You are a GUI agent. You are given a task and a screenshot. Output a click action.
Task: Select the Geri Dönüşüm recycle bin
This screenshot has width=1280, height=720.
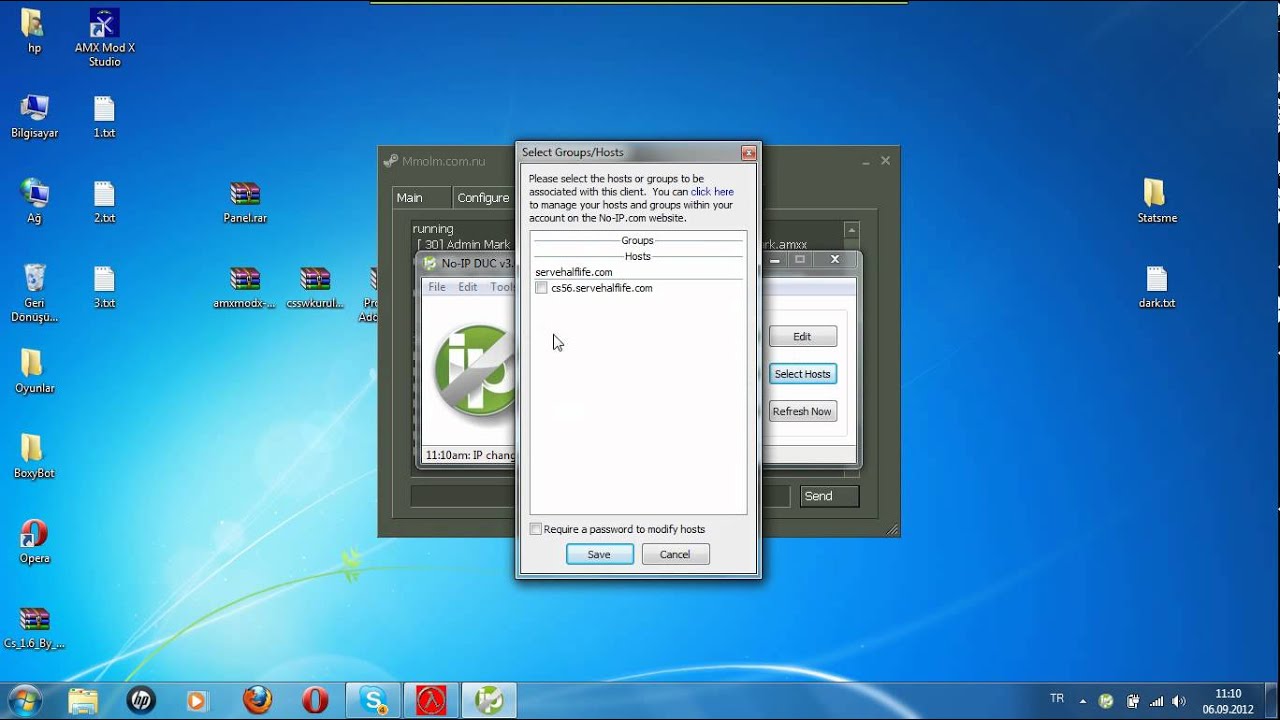point(34,292)
